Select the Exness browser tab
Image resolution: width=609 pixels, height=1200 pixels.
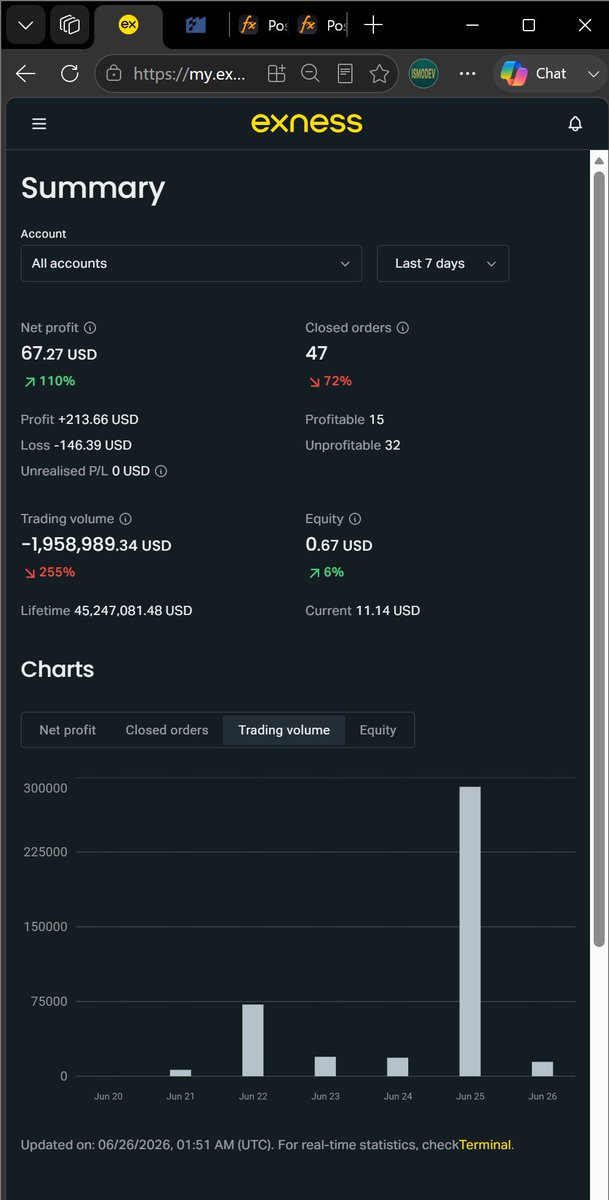pyautogui.click(x=128, y=25)
